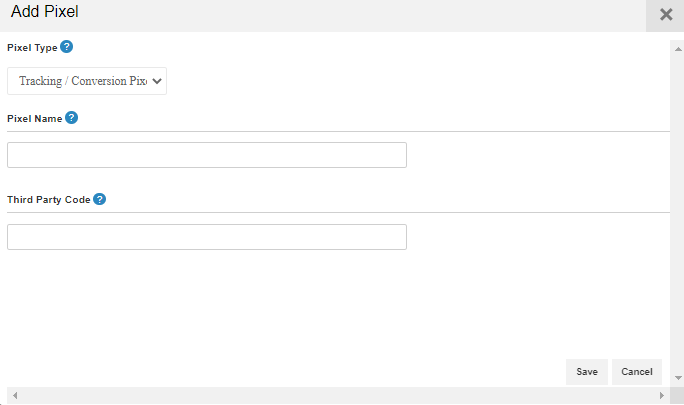684x405 pixels.
Task: Click the Pixel Type label text
Action: point(32,48)
